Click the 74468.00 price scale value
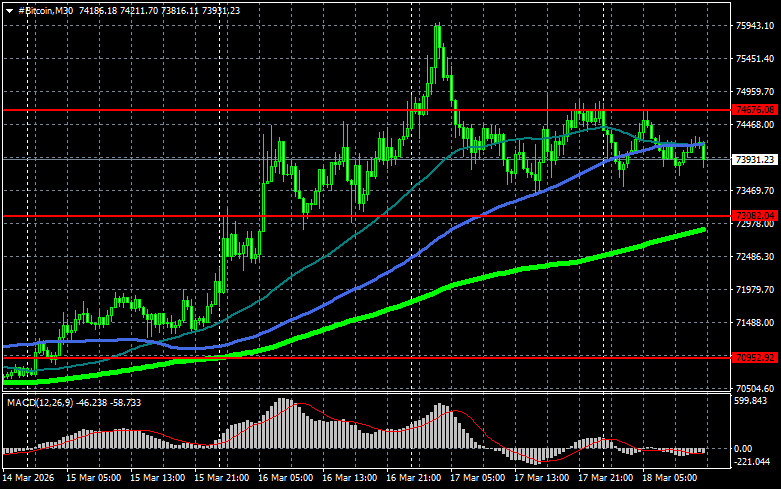 pyautogui.click(x=755, y=124)
